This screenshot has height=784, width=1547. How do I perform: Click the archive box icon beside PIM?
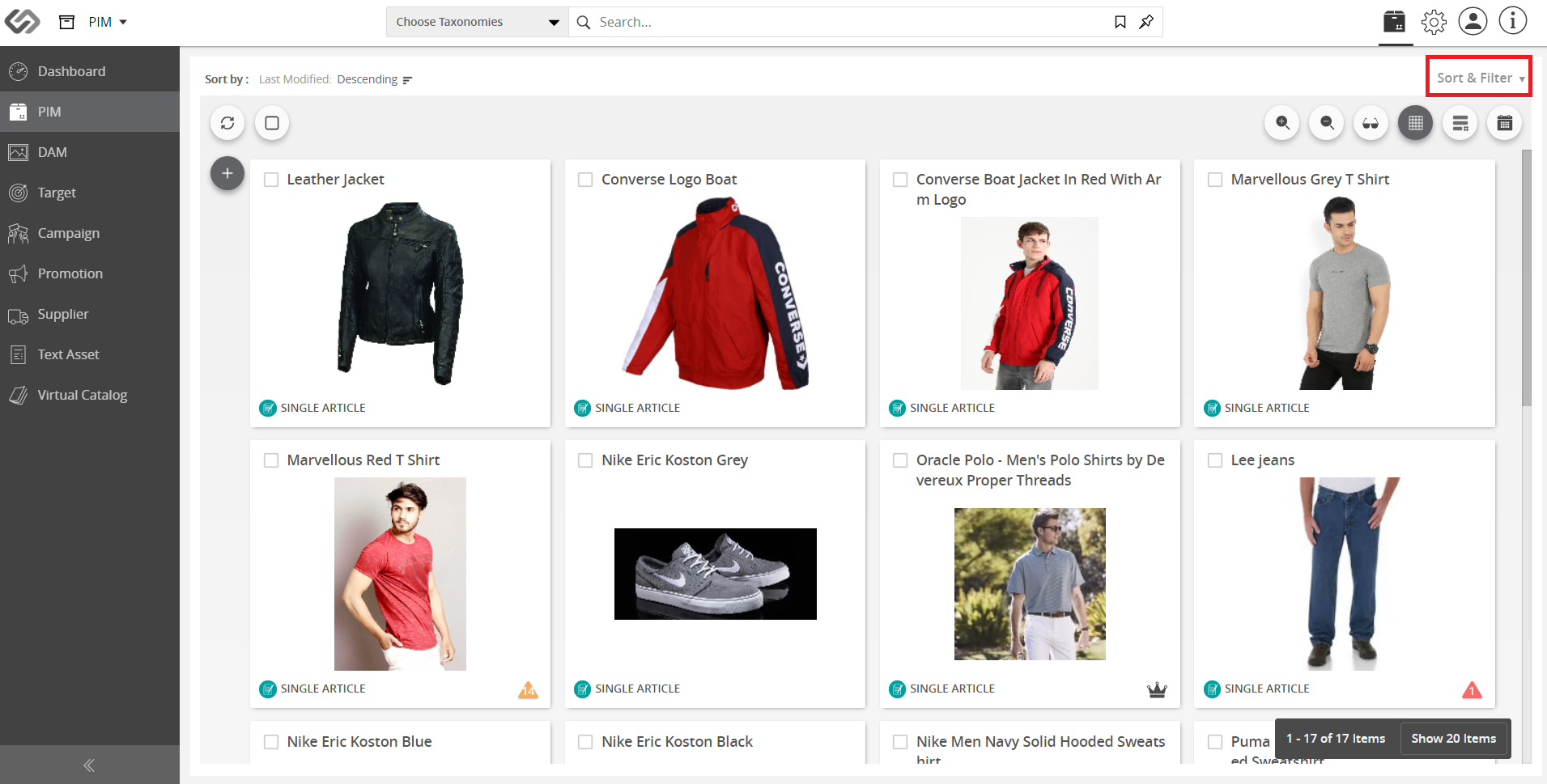tap(67, 22)
